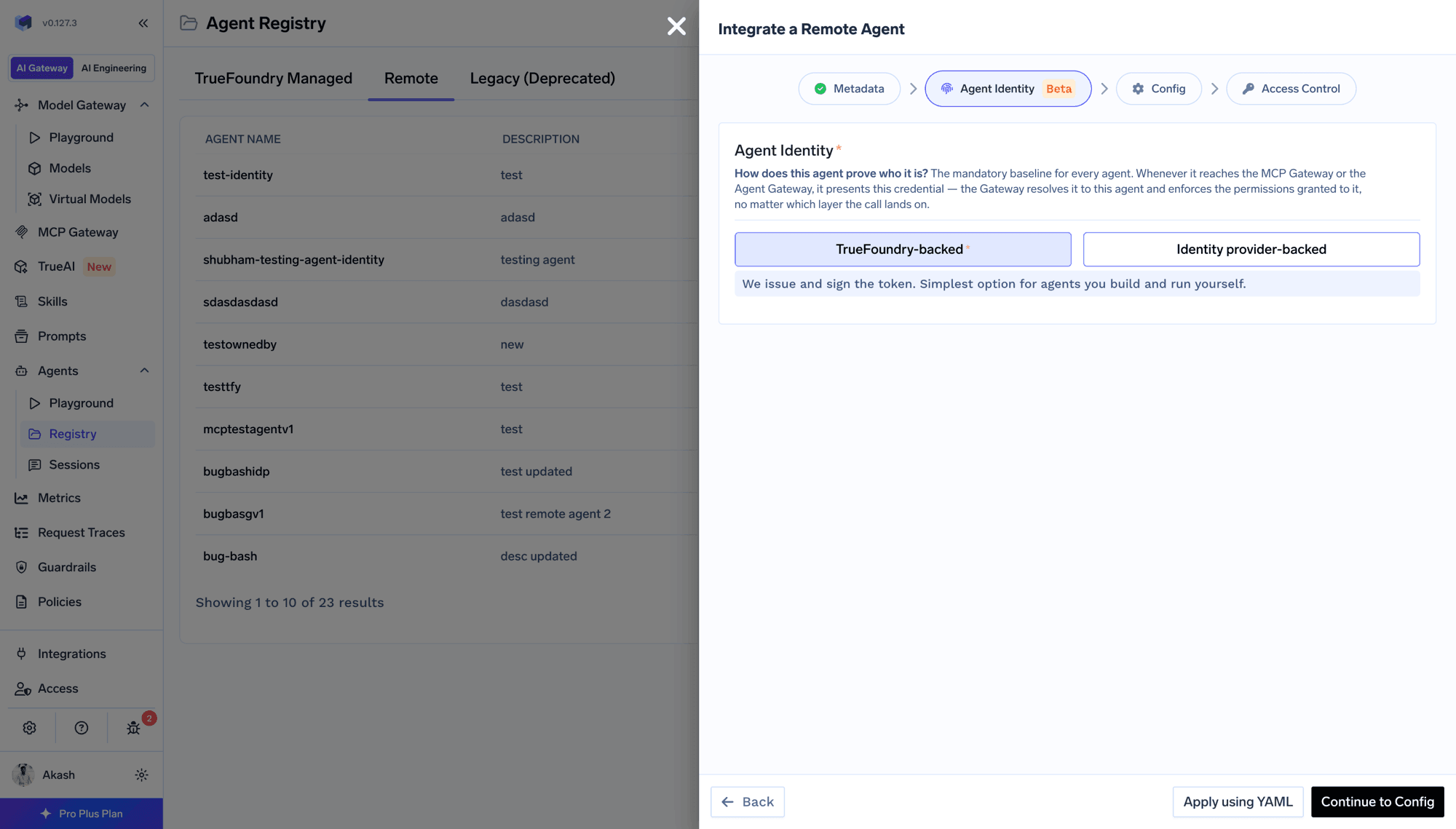Jump to the Access Control step
The width and height of the screenshot is (1456, 829).
1291,89
